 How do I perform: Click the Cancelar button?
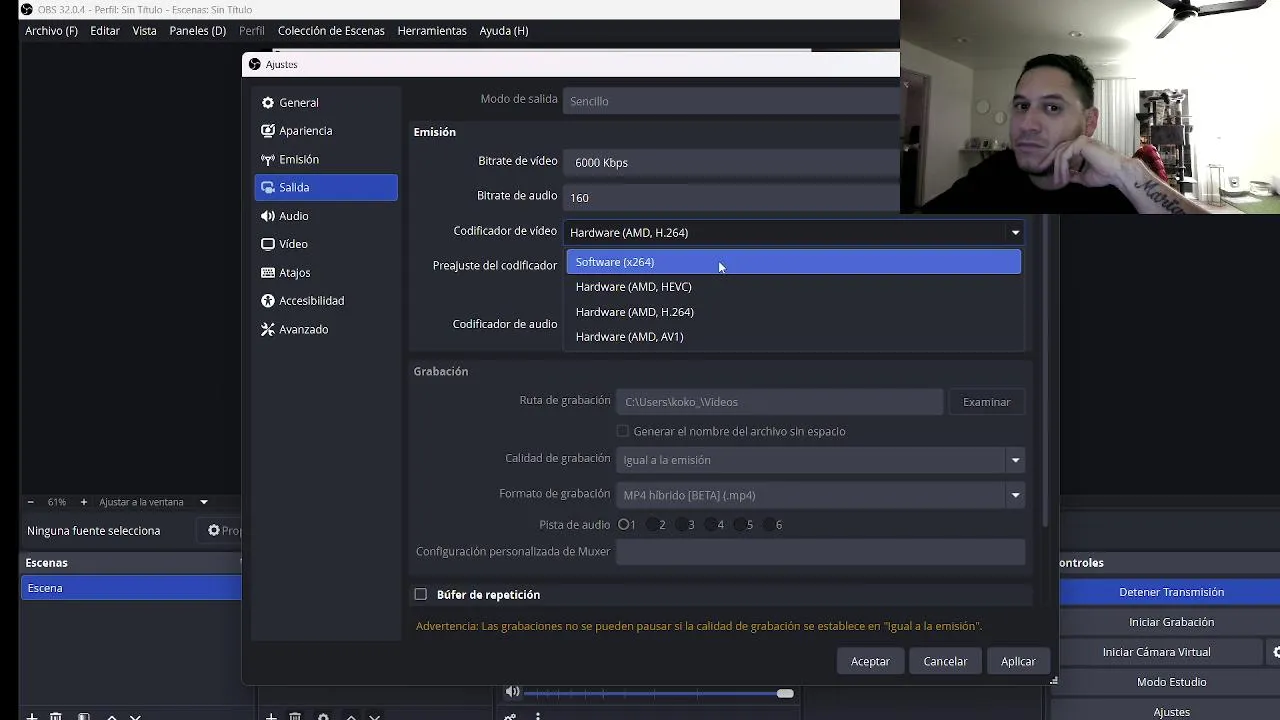click(945, 661)
